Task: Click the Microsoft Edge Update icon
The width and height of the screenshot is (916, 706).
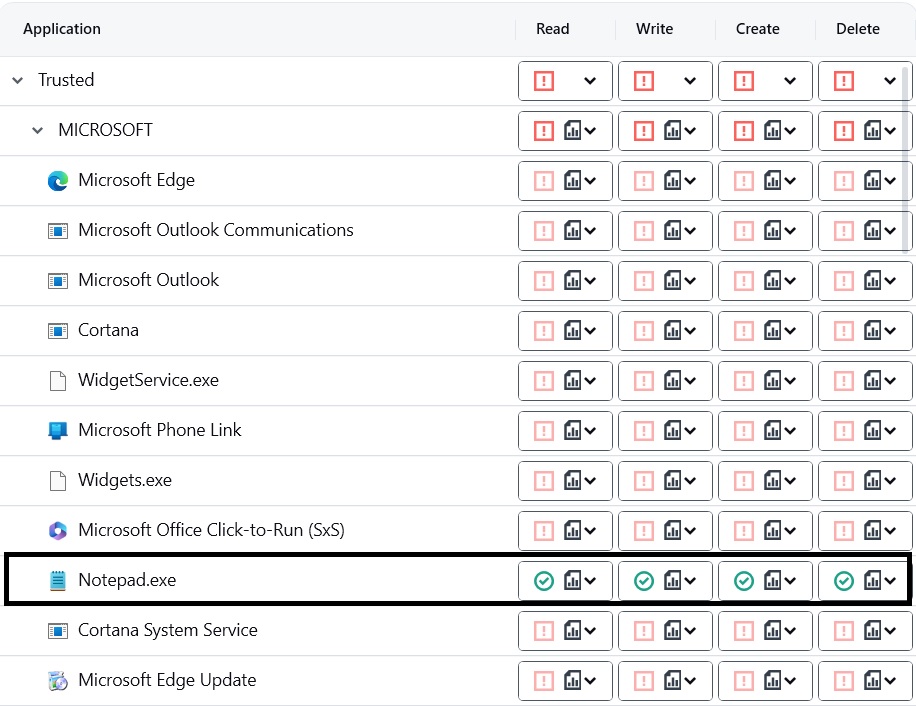Action: (x=58, y=681)
